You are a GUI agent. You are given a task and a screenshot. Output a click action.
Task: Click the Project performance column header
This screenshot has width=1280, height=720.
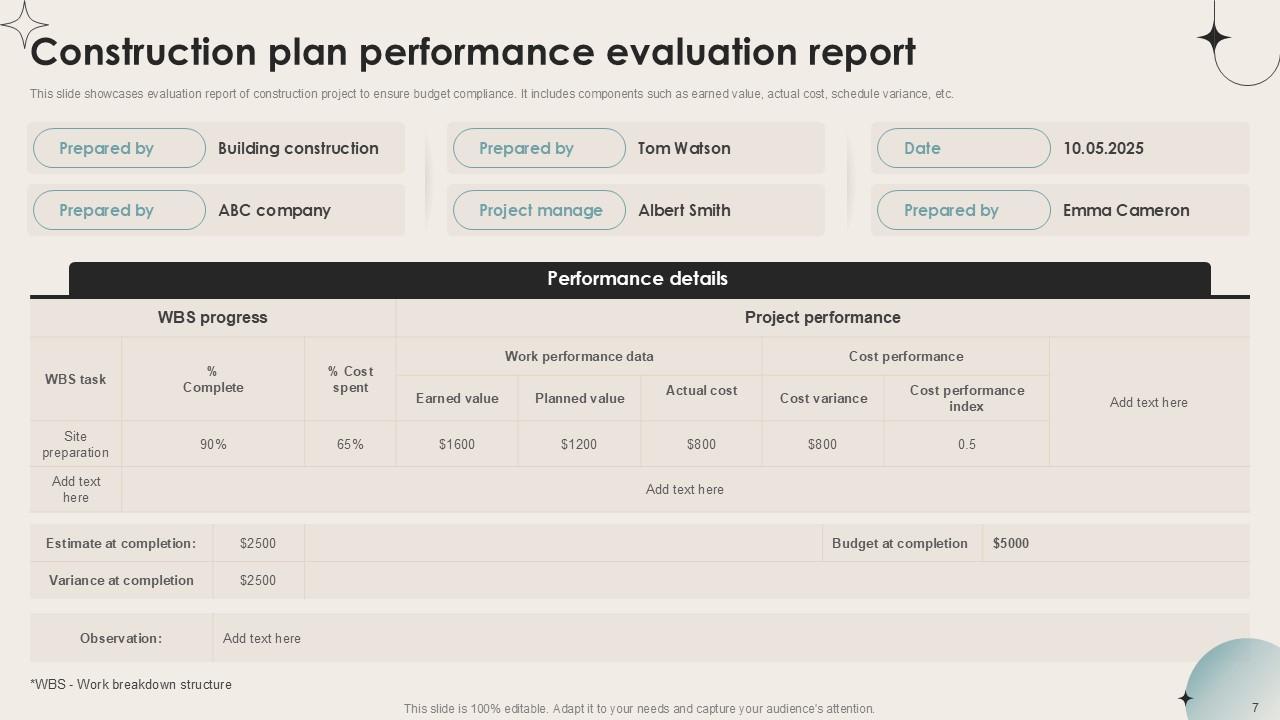click(822, 318)
